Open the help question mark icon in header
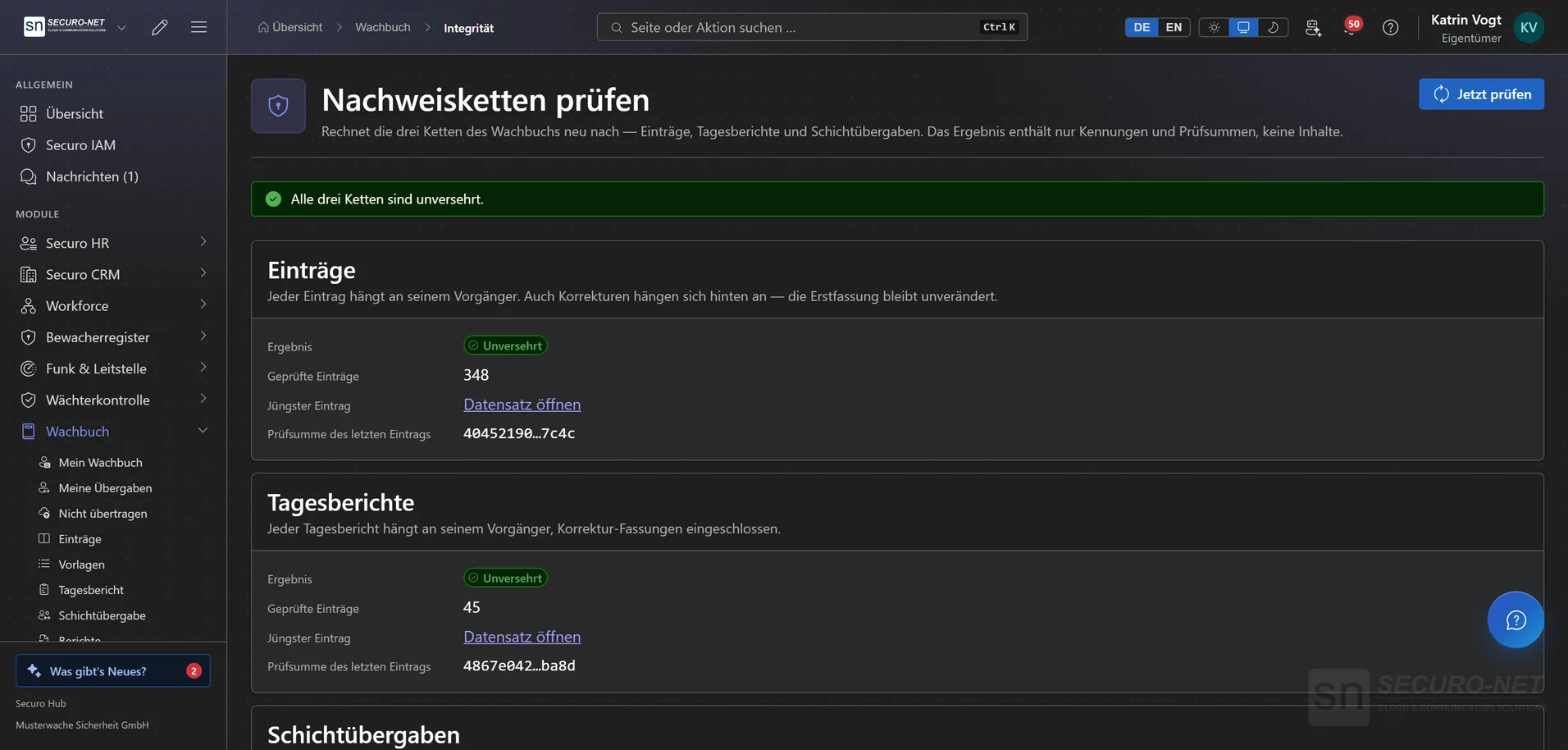The width and height of the screenshot is (1568, 750). (1390, 27)
